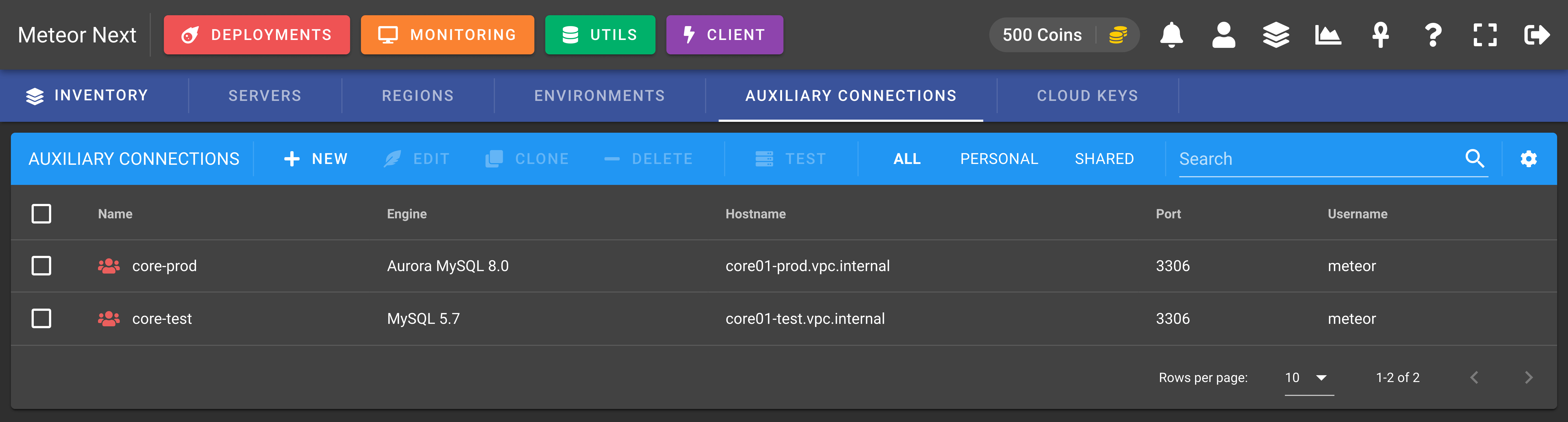Click the Edit connection button
Image resolution: width=1568 pixels, height=422 pixels.
417,159
